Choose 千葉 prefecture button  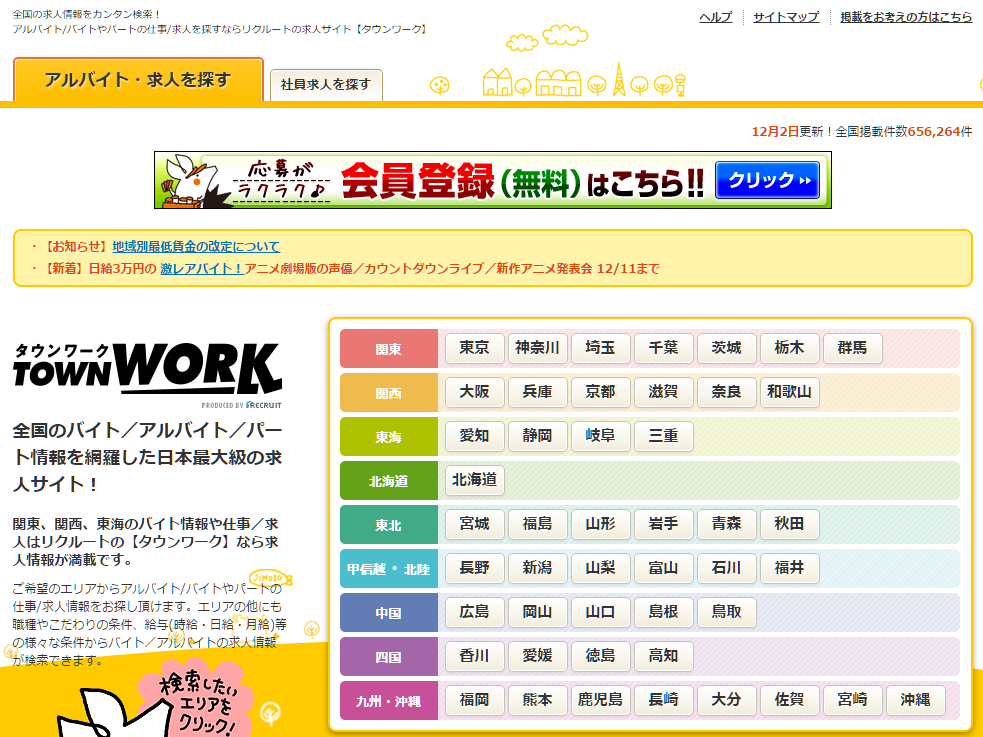[x=663, y=348]
